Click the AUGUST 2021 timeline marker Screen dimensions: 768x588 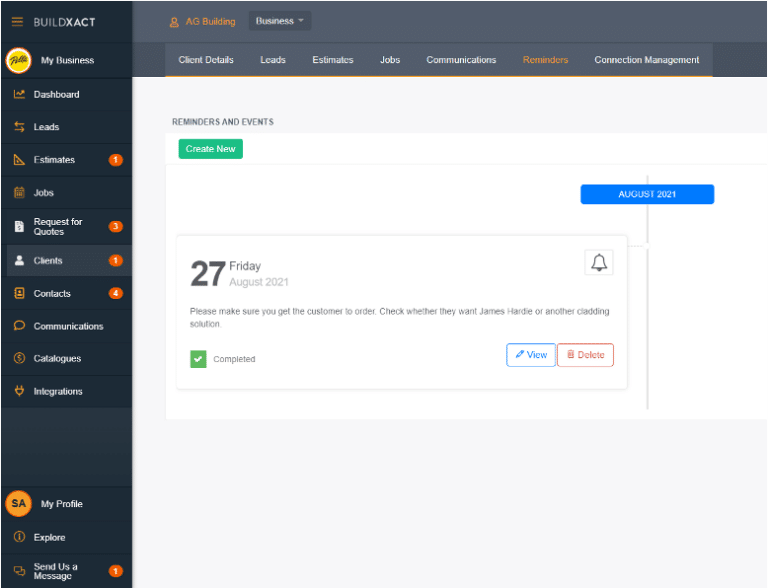point(647,194)
